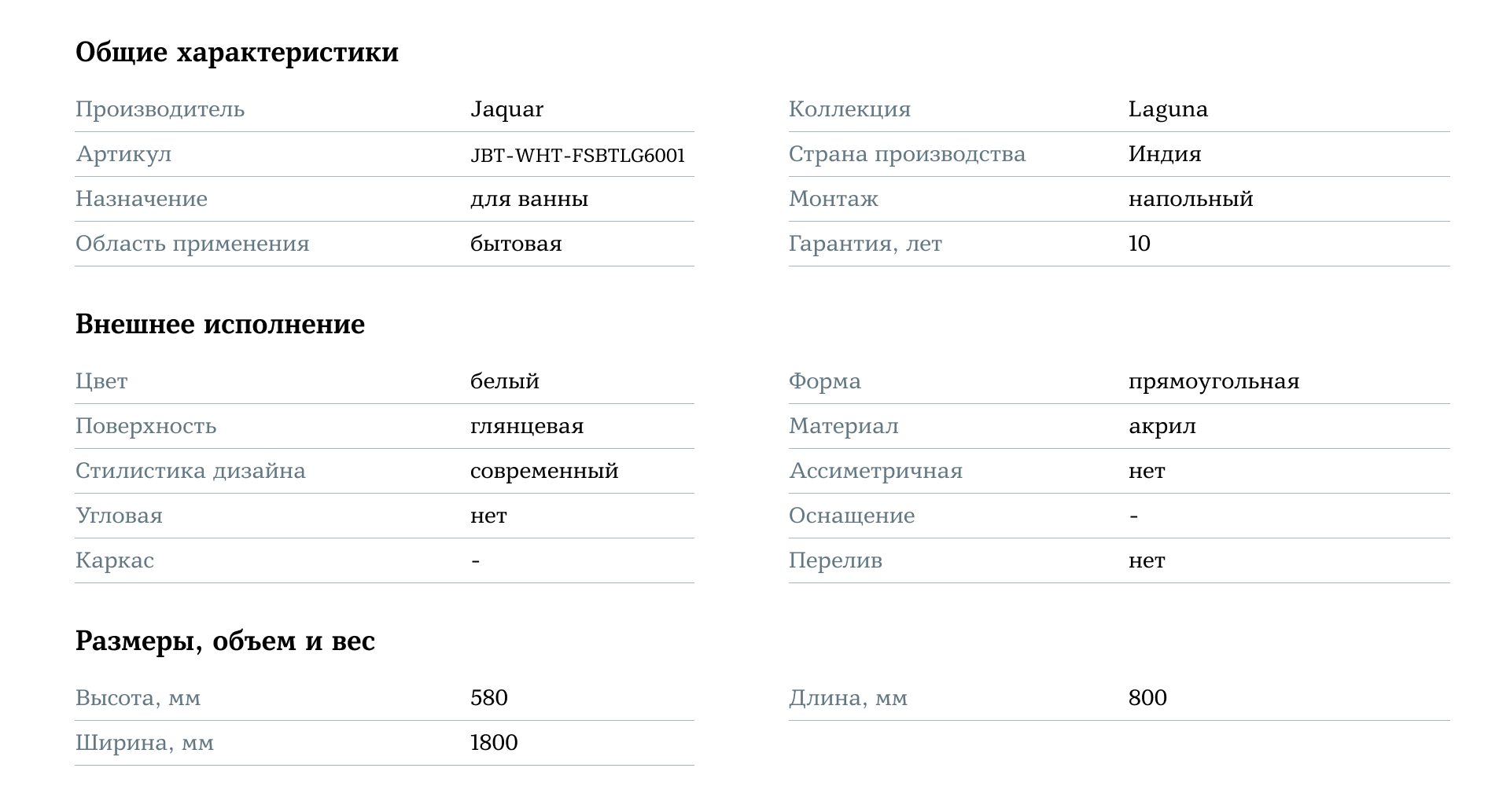Click the 'напольный' installation value
The width and height of the screenshot is (1510, 812).
tap(1191, 199)
